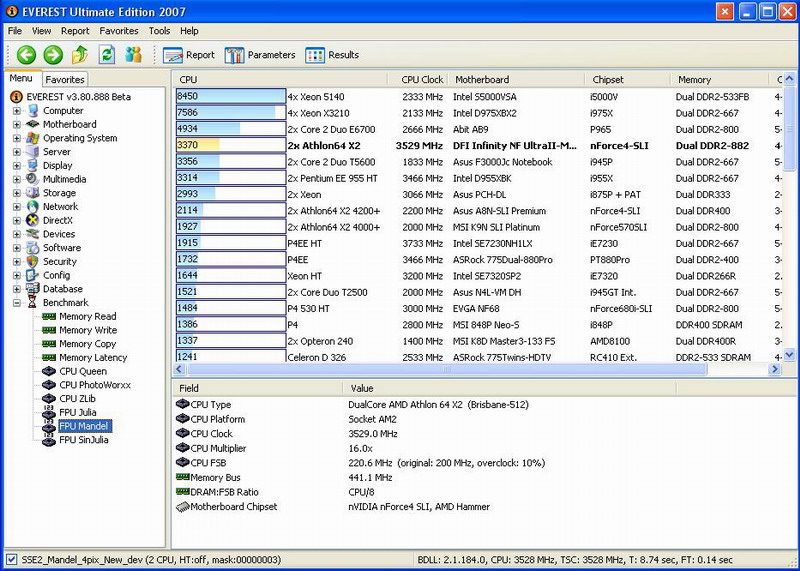Expand the Motherboard tree node
This screenshot has width=800, height=571.
click(17, 125)
